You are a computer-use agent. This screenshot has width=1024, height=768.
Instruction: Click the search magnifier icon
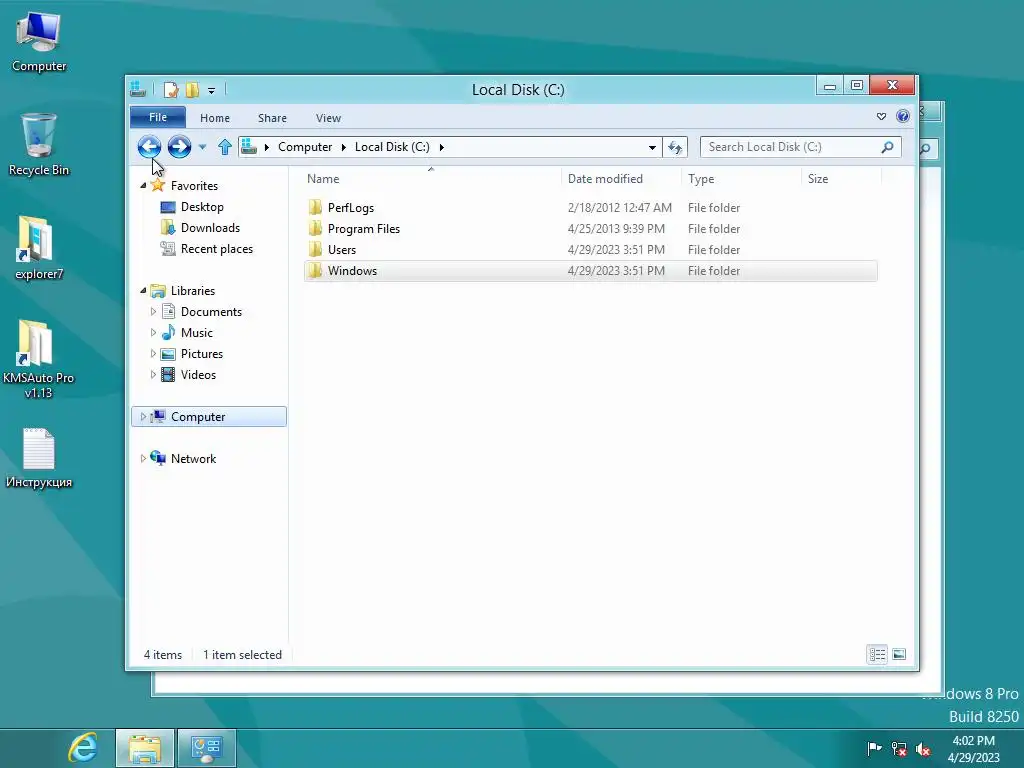click(x=887, y=147)
